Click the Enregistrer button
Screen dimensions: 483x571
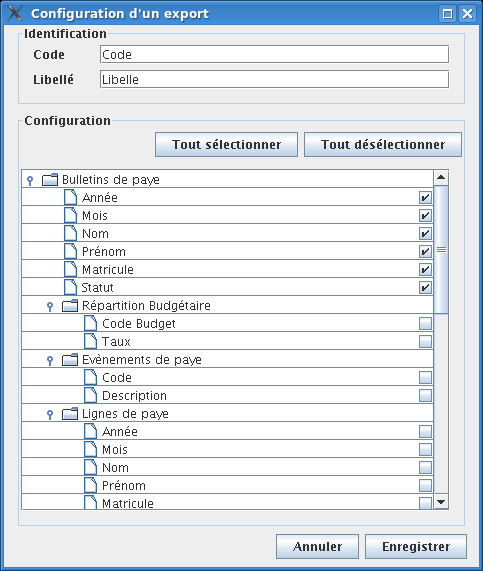[x=416, y=547]
